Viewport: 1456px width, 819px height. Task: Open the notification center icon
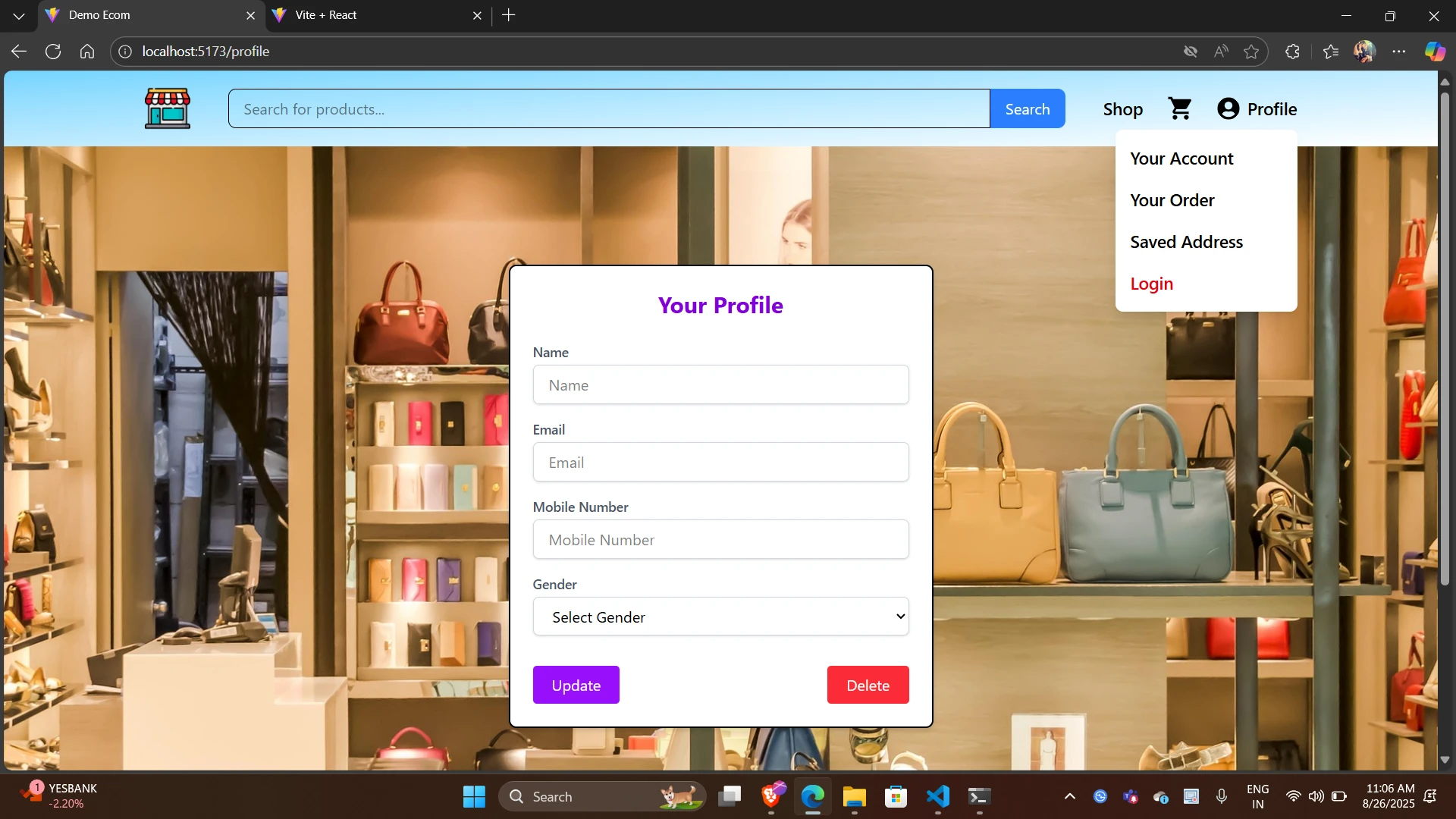[x=1430, y=796]
